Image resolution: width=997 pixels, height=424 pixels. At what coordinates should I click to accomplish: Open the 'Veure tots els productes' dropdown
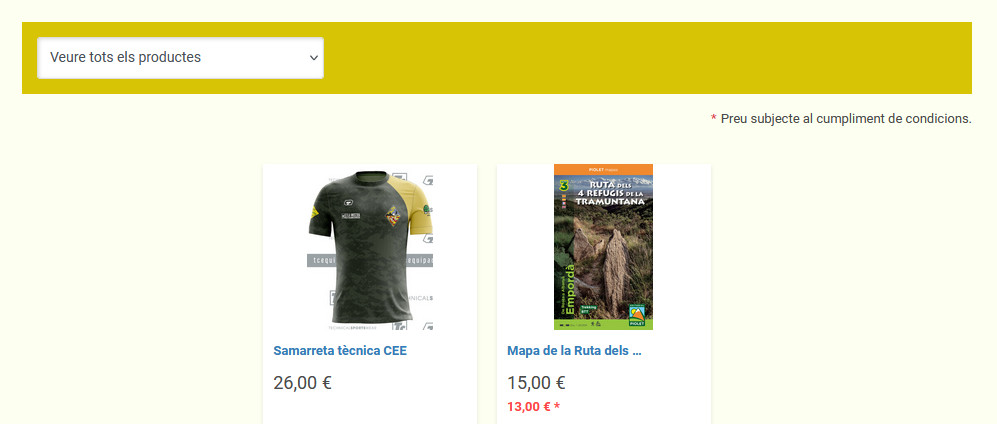(x=180, y=58)
